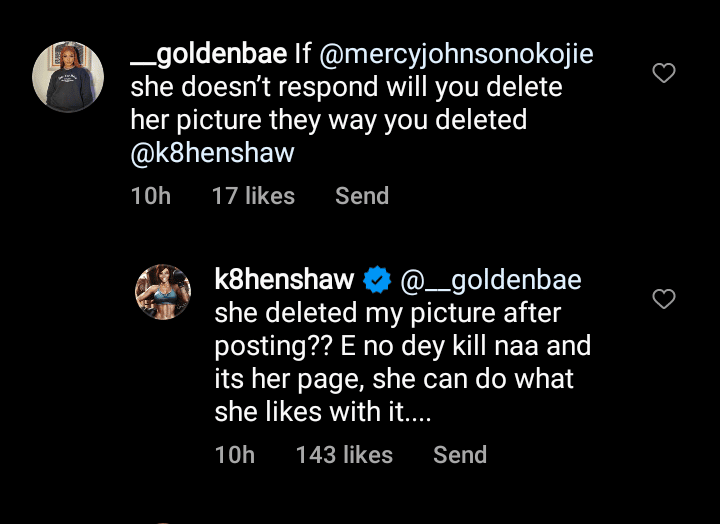Like the __goldenbae comment with the heart
720x524 pixels.
pos(663,73)
